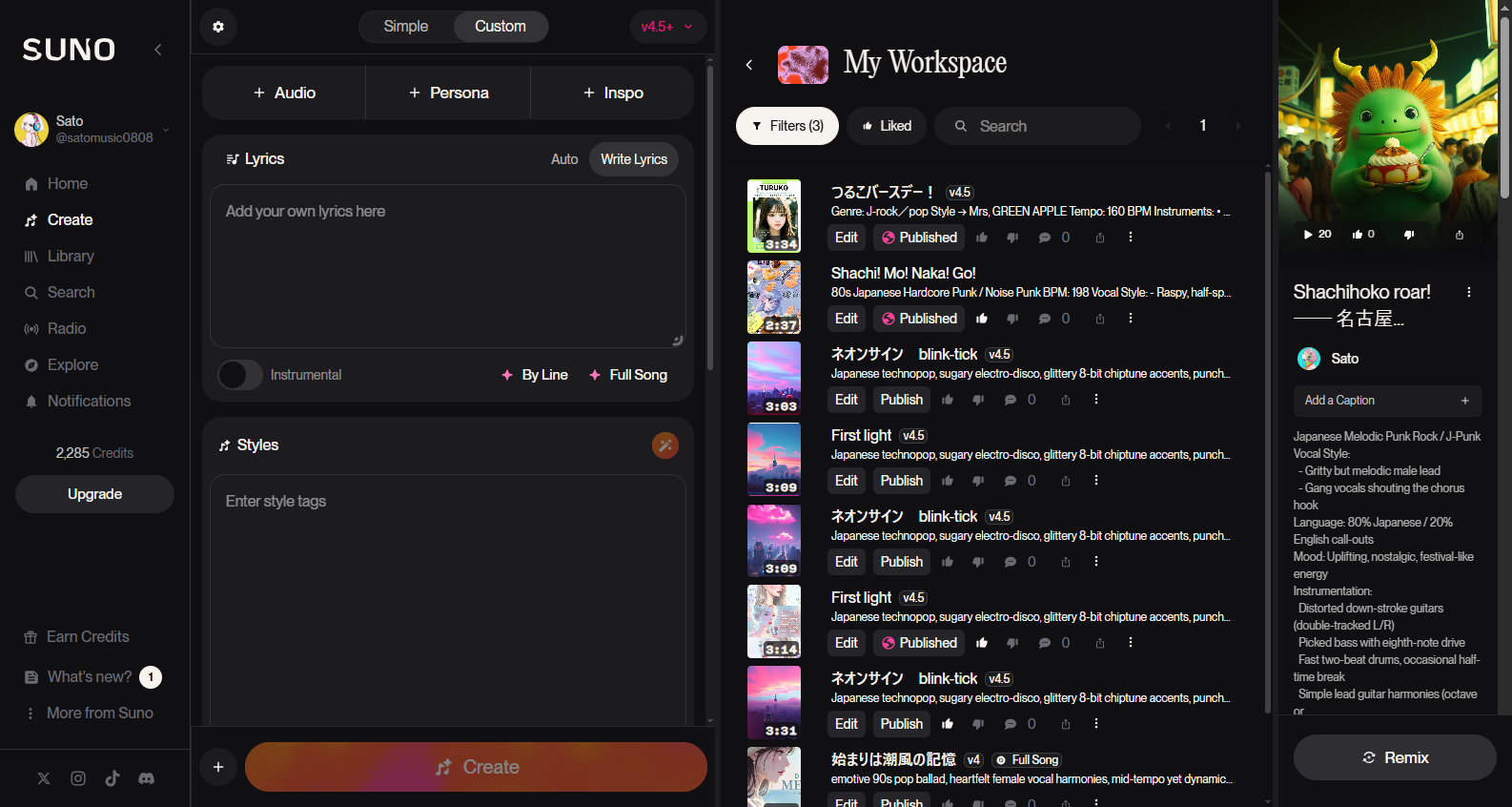The width and height of the screenshot is (1512, 807).
Task: Add Inspo to the song
Action: coord(612,93)
